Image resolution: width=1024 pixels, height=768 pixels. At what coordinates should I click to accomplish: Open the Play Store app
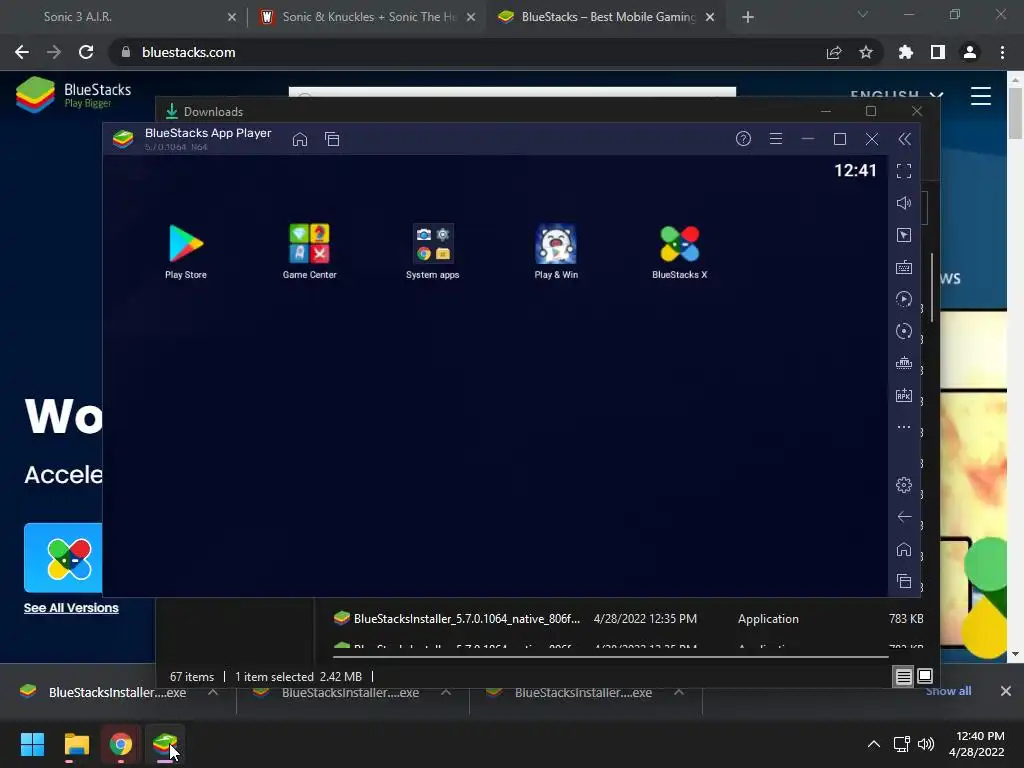point(186,251)
